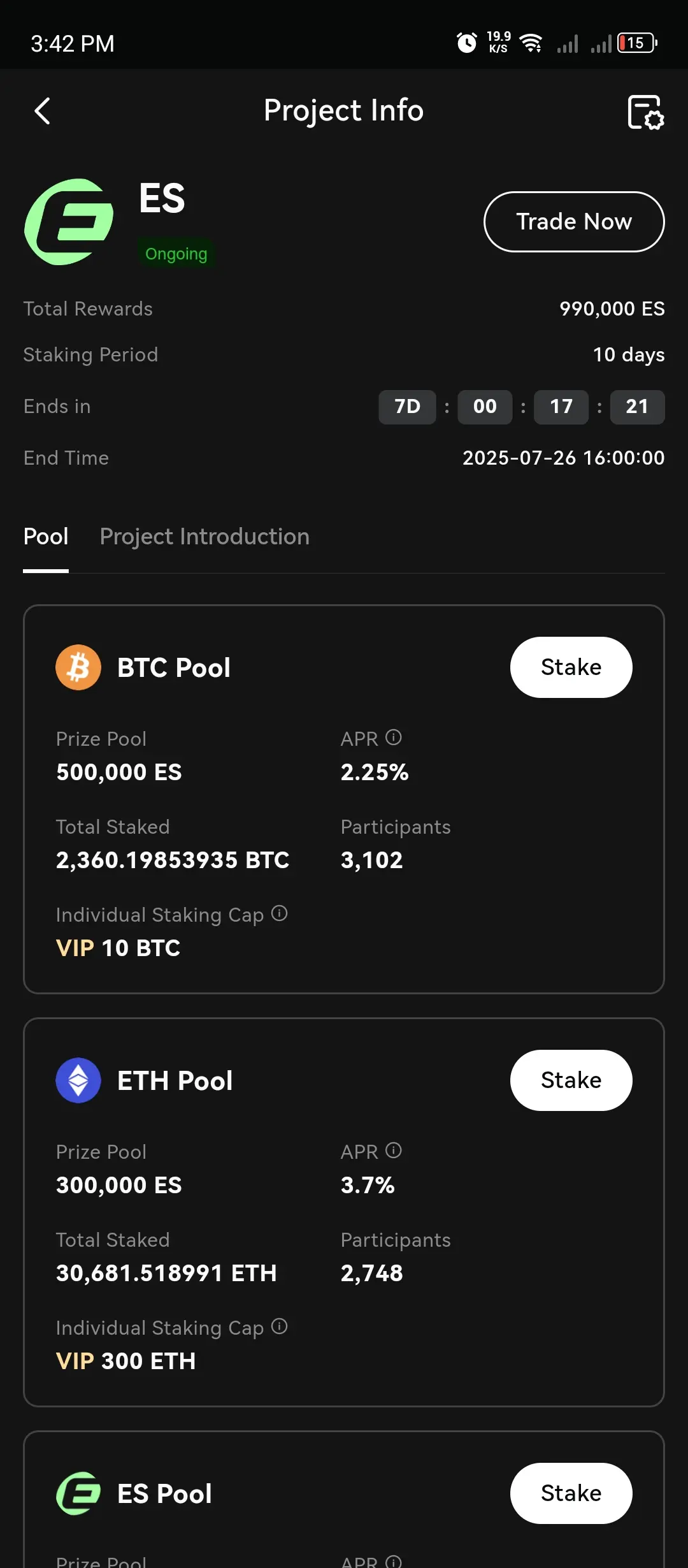Open APR info icon in BTC Pool

pos(394,737)
